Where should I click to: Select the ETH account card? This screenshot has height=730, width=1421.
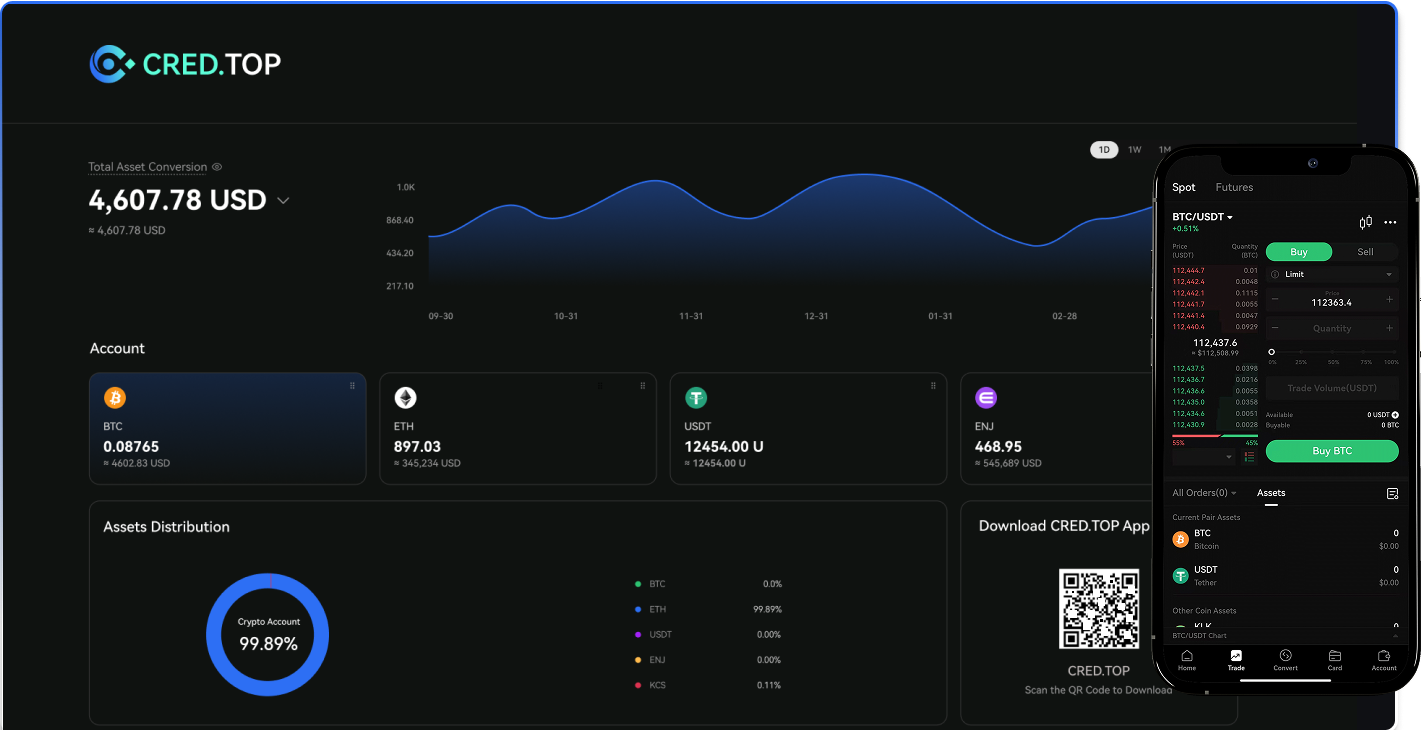coord(517,428)
